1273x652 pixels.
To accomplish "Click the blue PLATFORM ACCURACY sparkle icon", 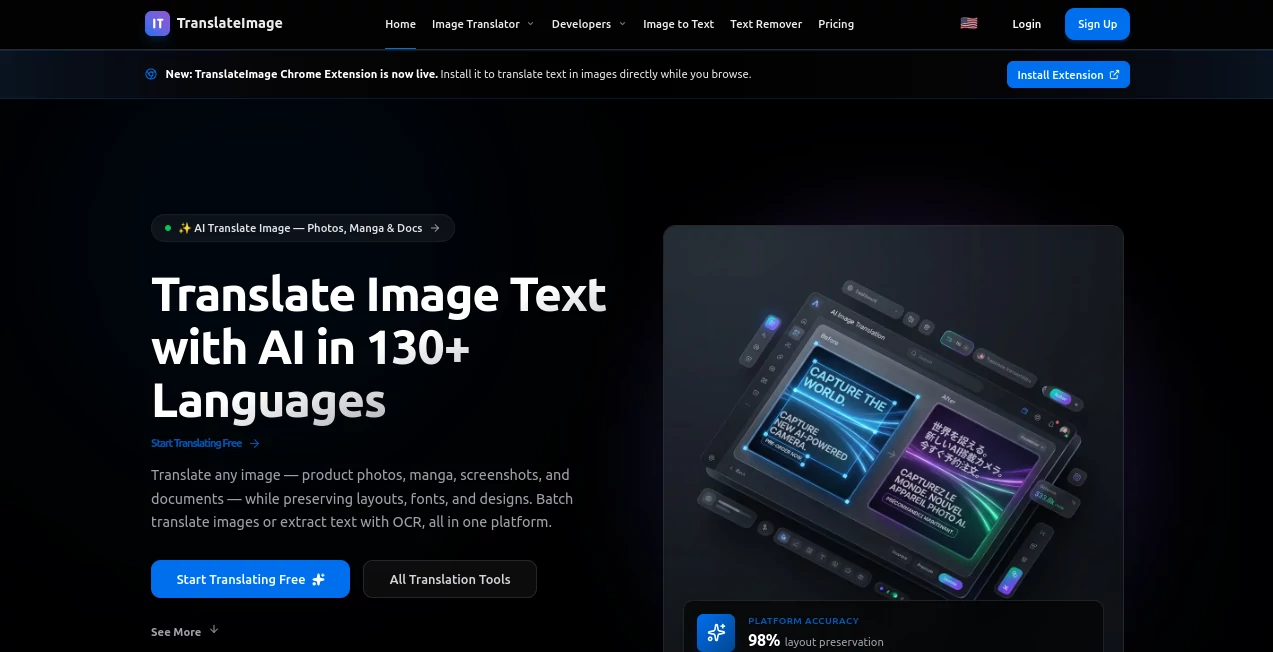I will click(x=716, y=632).
